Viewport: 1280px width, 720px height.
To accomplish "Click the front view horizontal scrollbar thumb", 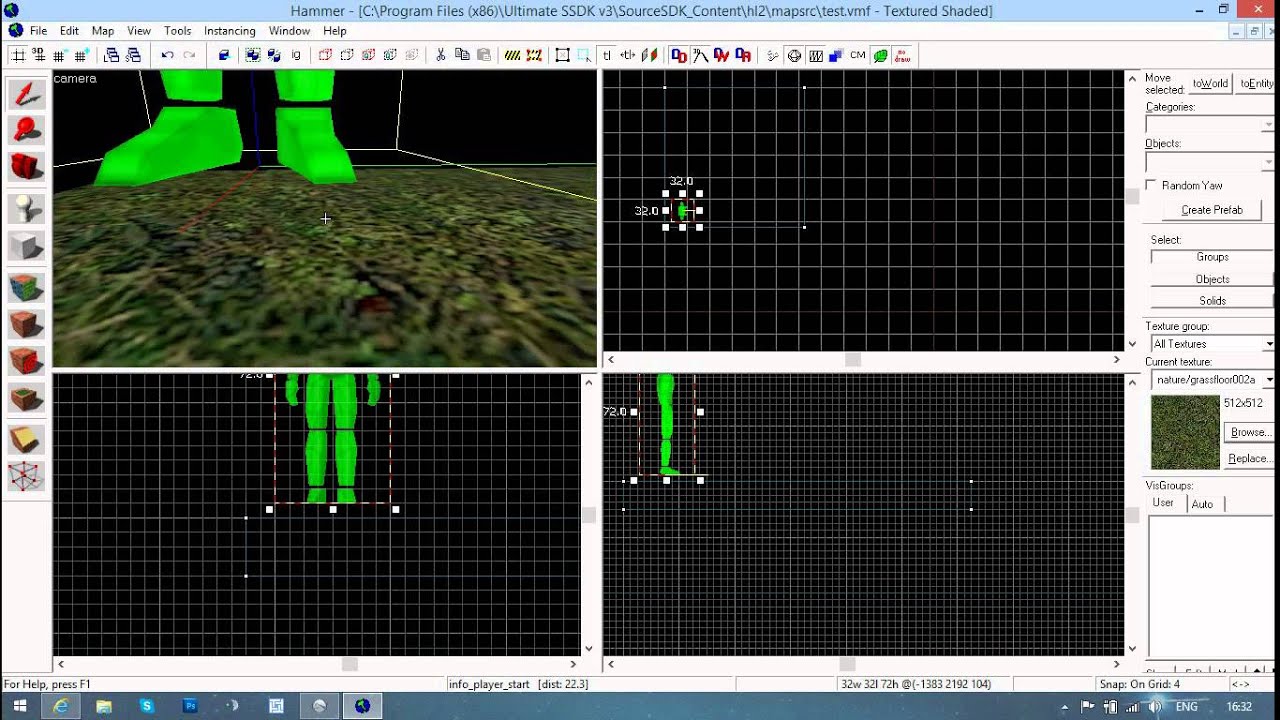I will point(350,664).
